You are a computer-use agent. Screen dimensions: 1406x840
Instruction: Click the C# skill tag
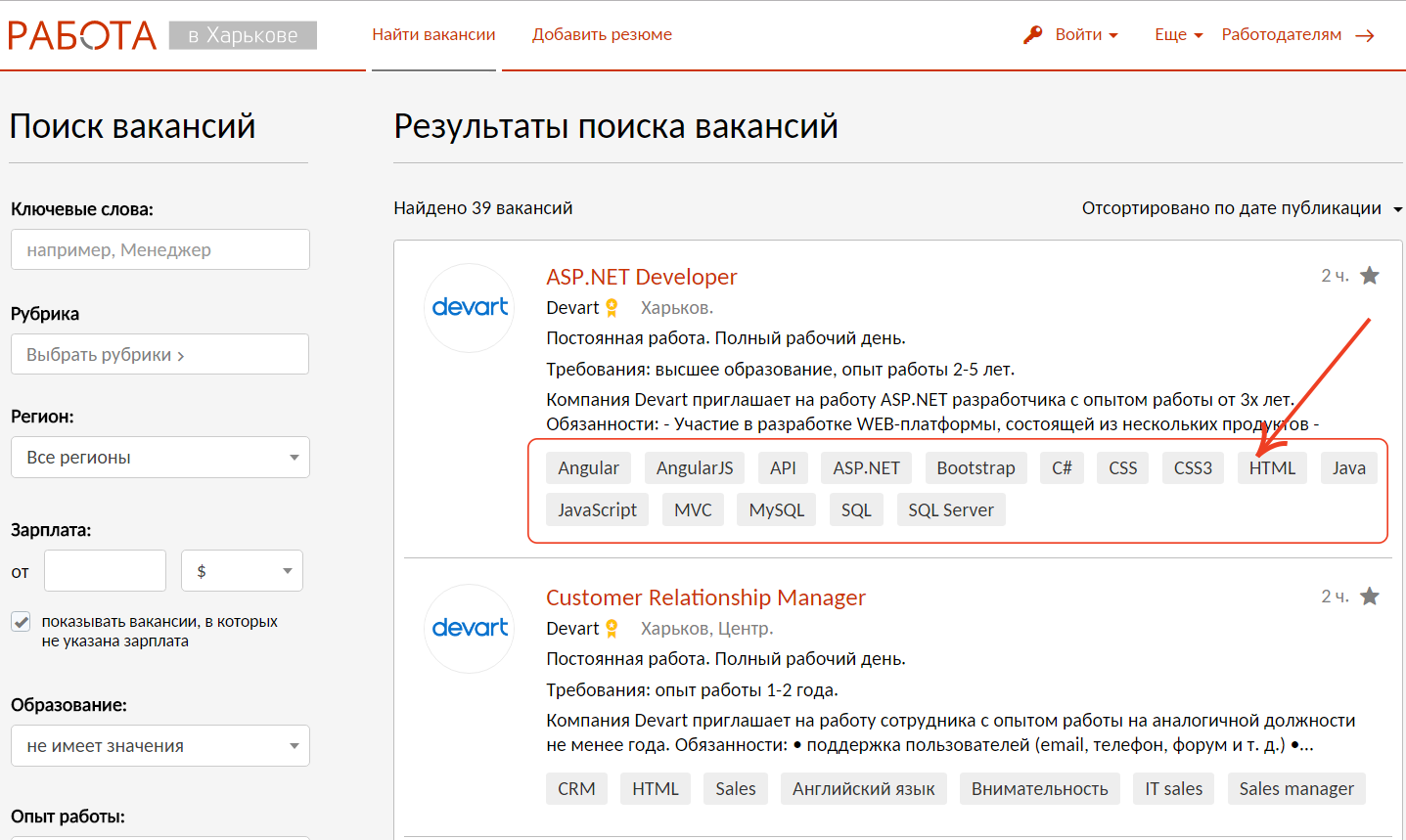tap(1062, 468)
